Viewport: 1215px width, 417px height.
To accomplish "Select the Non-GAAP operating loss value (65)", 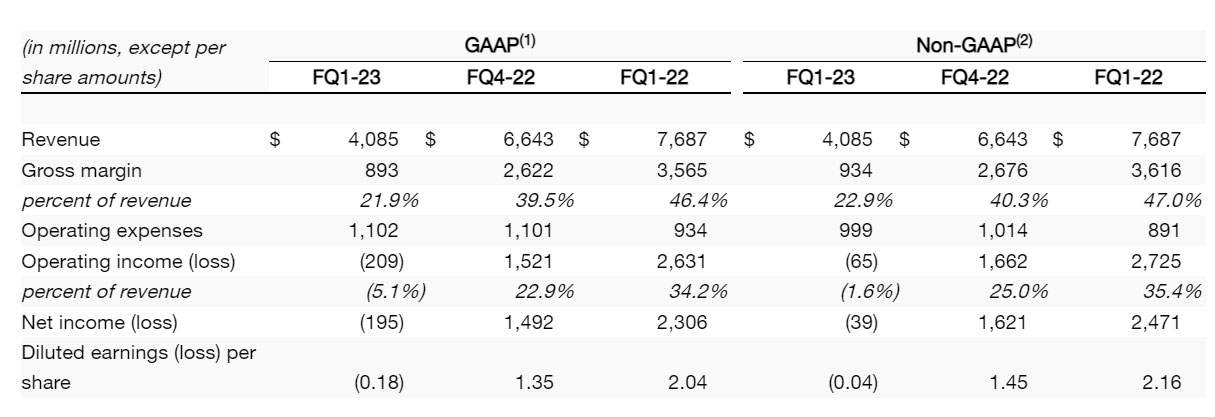I will tap(853, 261).
